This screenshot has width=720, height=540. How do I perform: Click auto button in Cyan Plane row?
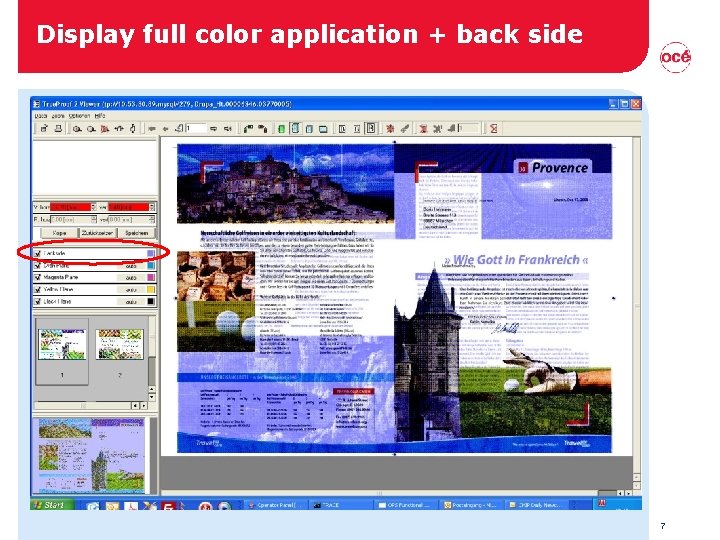(x=131, y=265)
